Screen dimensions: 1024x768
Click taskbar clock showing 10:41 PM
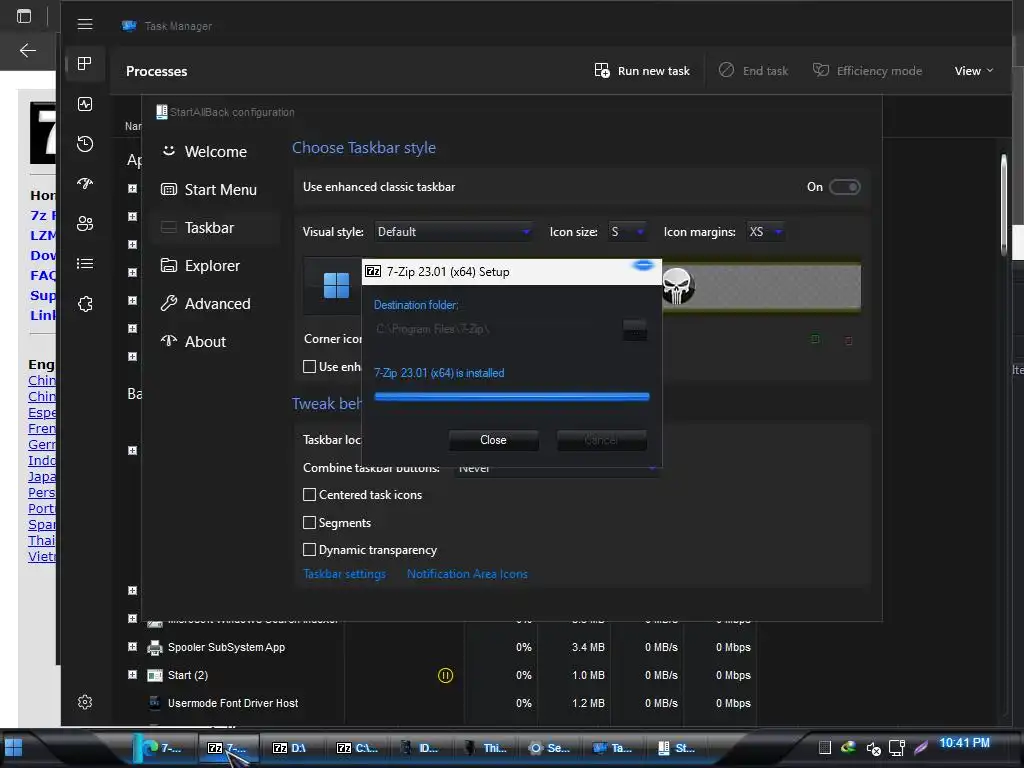click(964, 743)
